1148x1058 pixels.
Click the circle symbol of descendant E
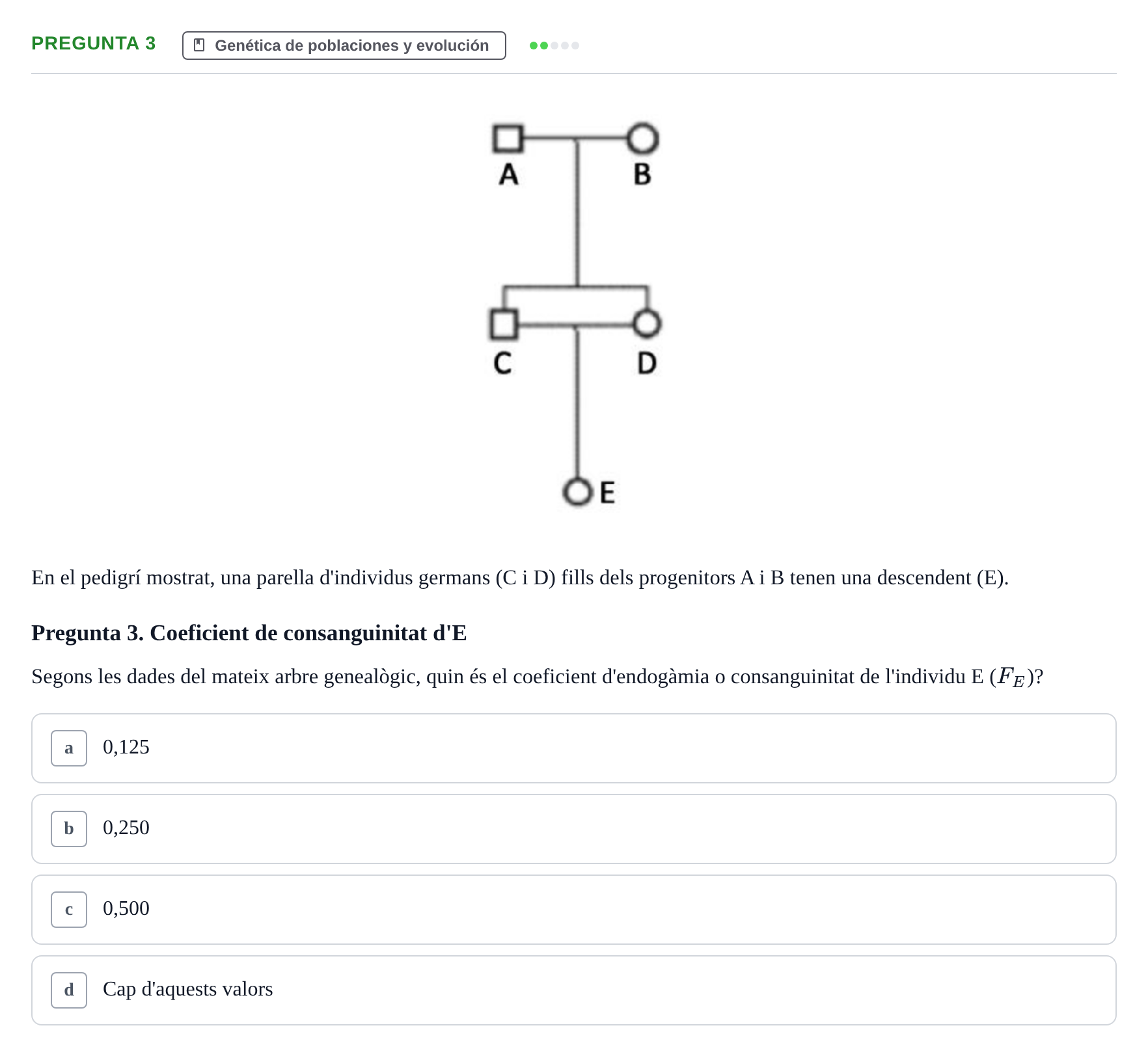pyautogui.click(x=577, y=493)
